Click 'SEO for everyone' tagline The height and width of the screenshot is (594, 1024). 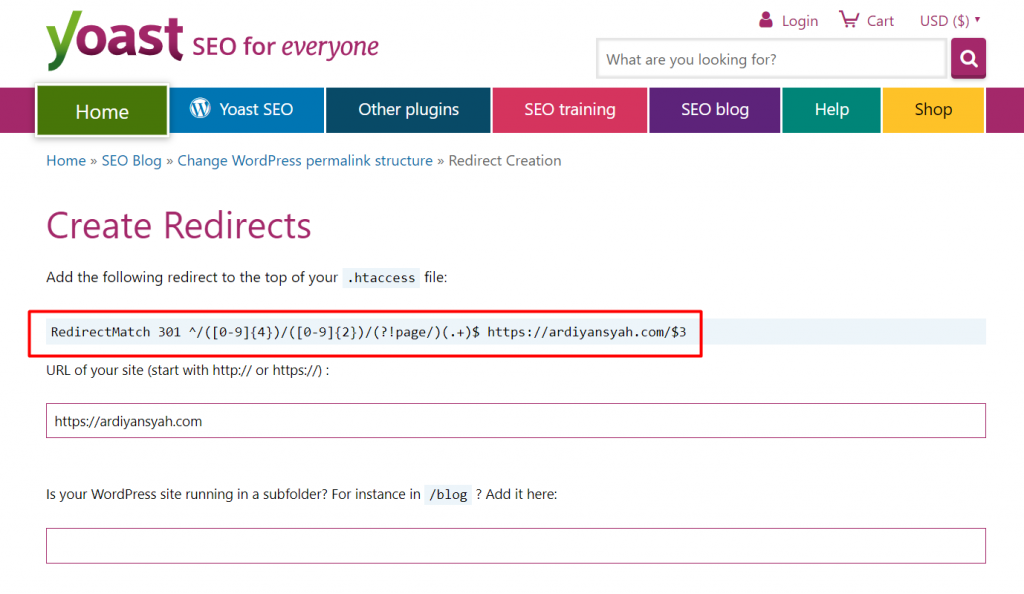tap(285, 47)
